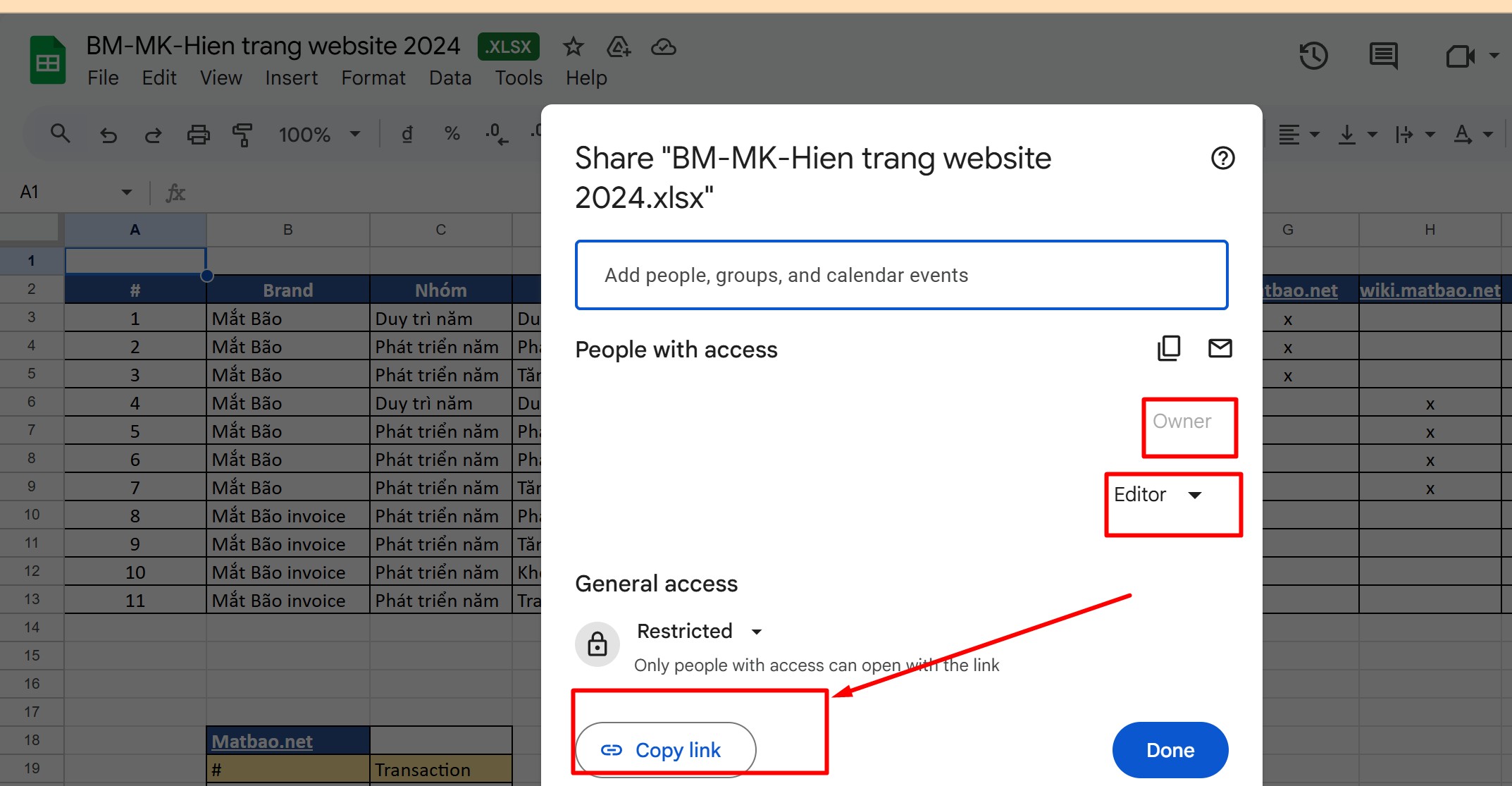Open the Data menu
Viewport: 1512px width, 786px height.
(450, 78)
